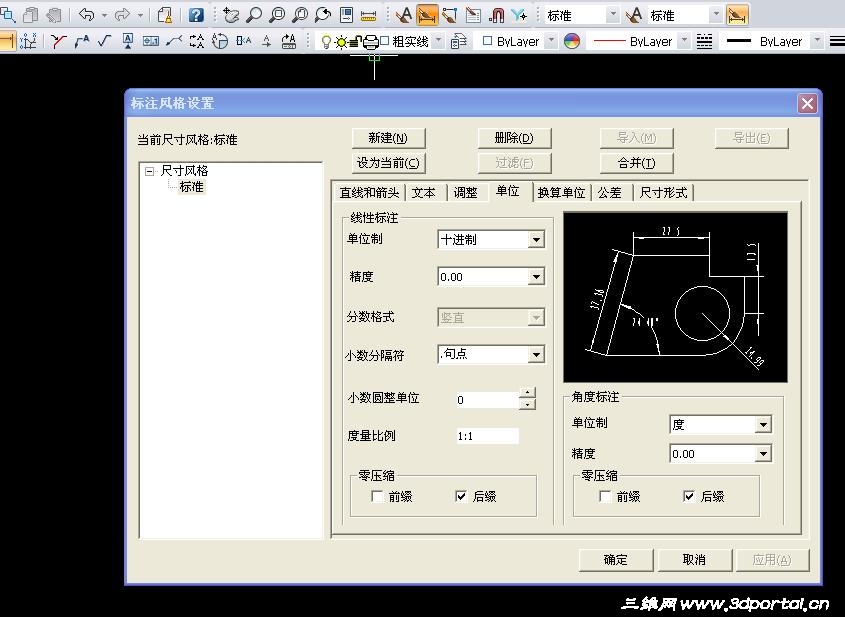Open the color wheel icon
The width and height of the screenshot is (845, 617).
point(572,41)
